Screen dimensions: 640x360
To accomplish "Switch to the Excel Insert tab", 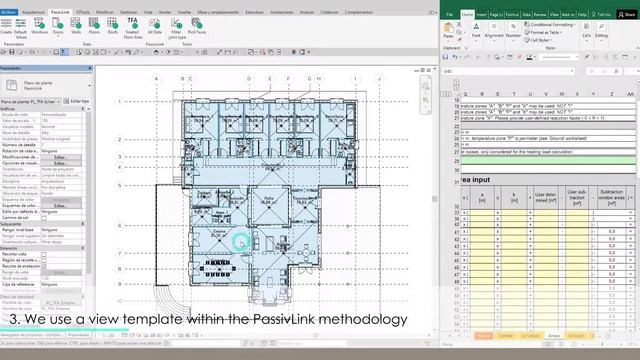I will (482, 15).
